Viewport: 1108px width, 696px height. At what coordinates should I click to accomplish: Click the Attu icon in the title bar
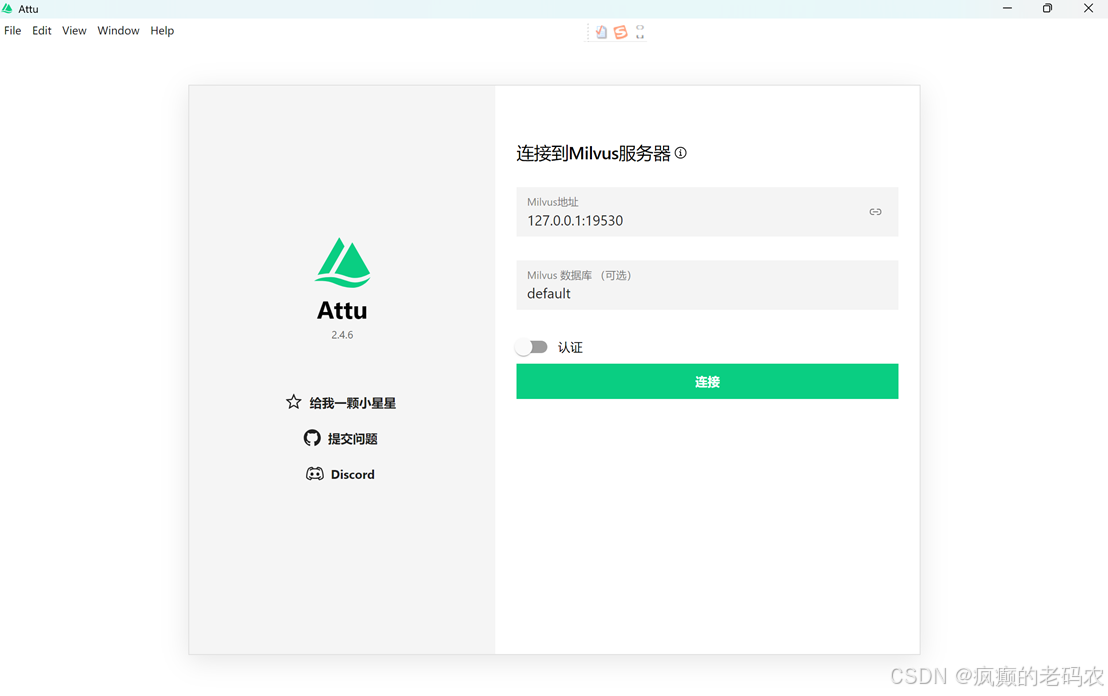point(7,8)
